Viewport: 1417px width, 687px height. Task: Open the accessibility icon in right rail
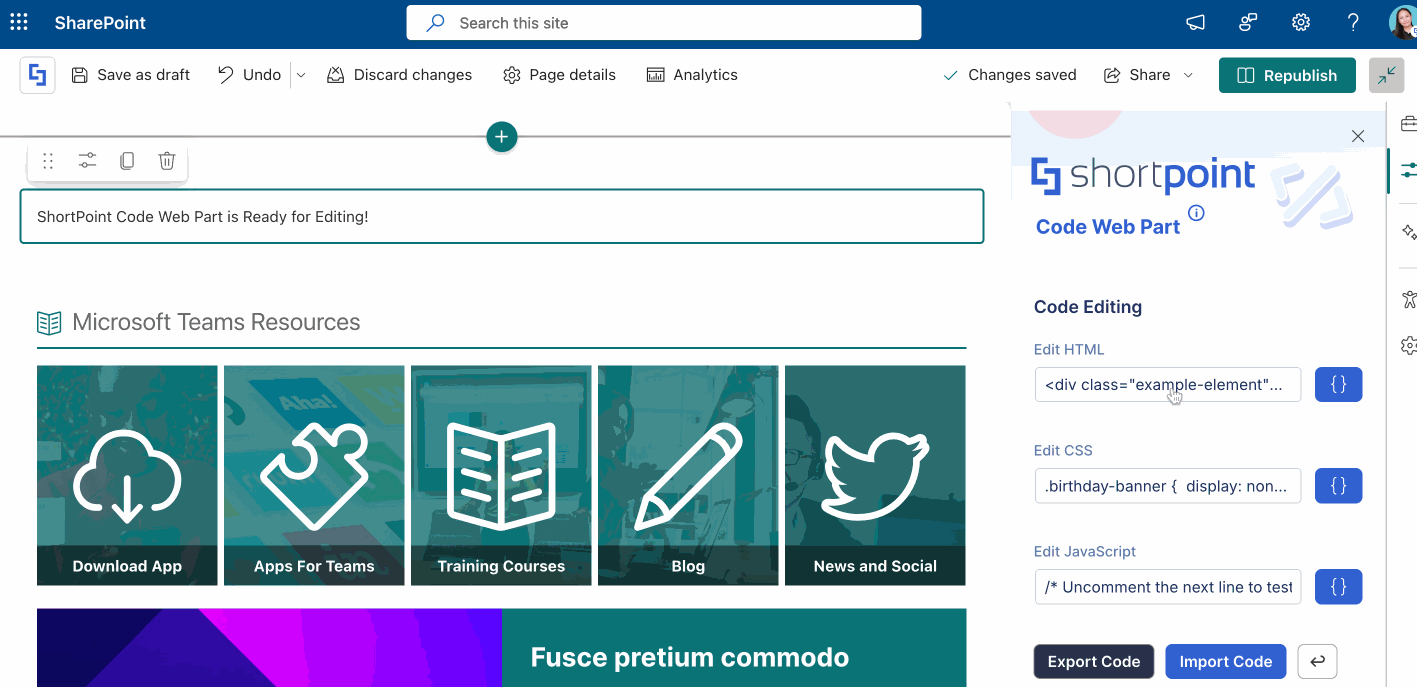click(1408, 299)
